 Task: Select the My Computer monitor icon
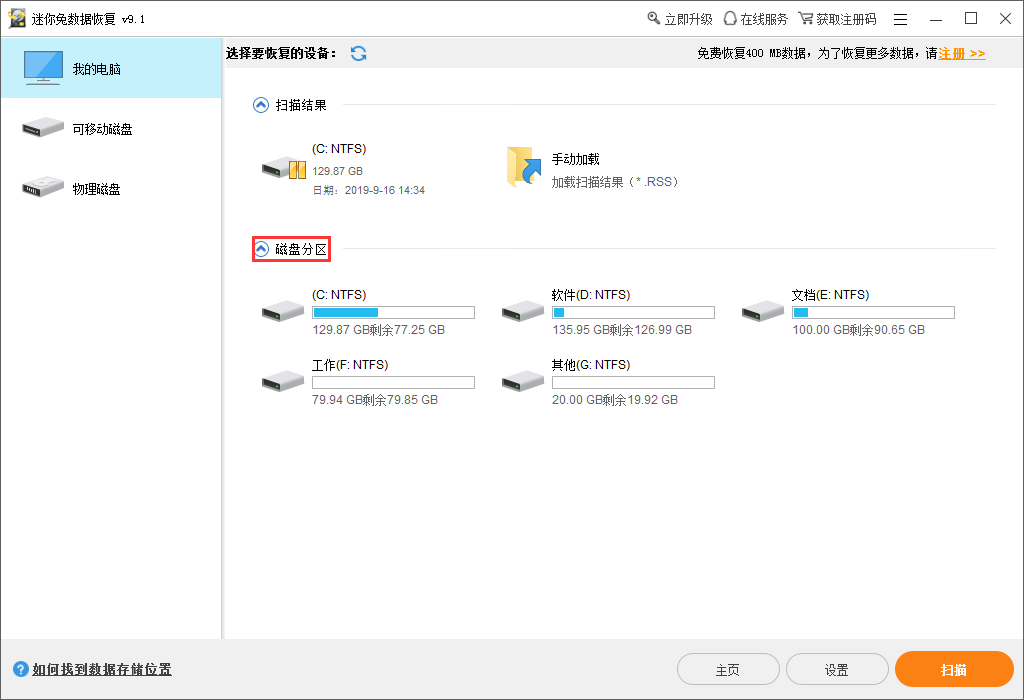43,68
